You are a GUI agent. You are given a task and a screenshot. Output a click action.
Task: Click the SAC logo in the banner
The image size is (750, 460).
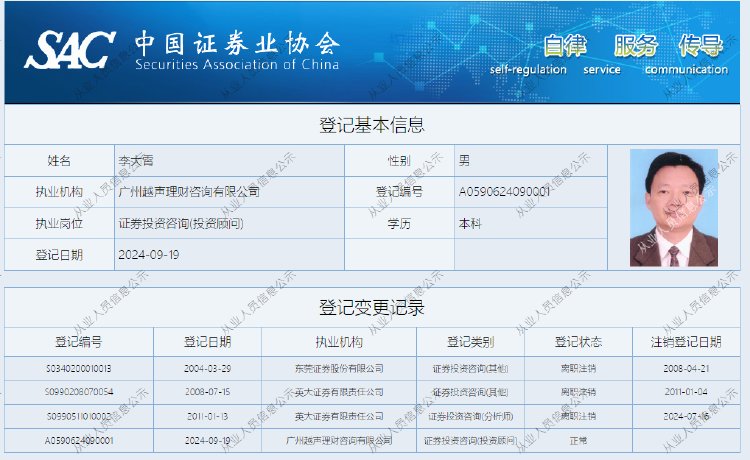(70, 49)
